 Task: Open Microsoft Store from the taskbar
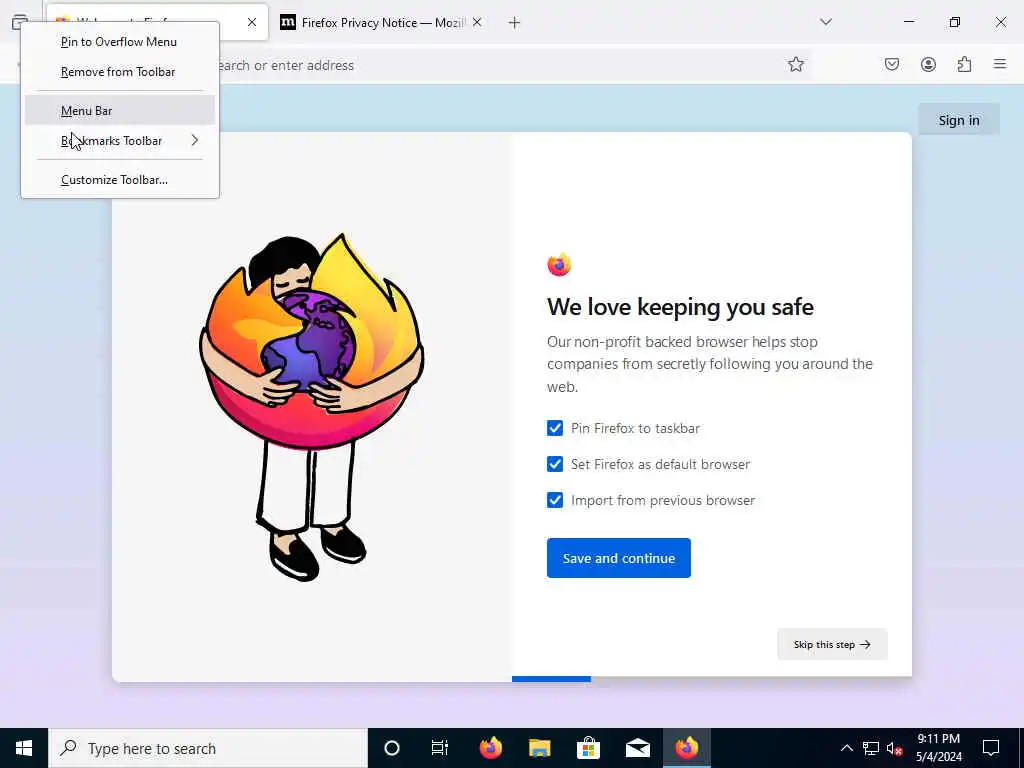pos(588,748)
